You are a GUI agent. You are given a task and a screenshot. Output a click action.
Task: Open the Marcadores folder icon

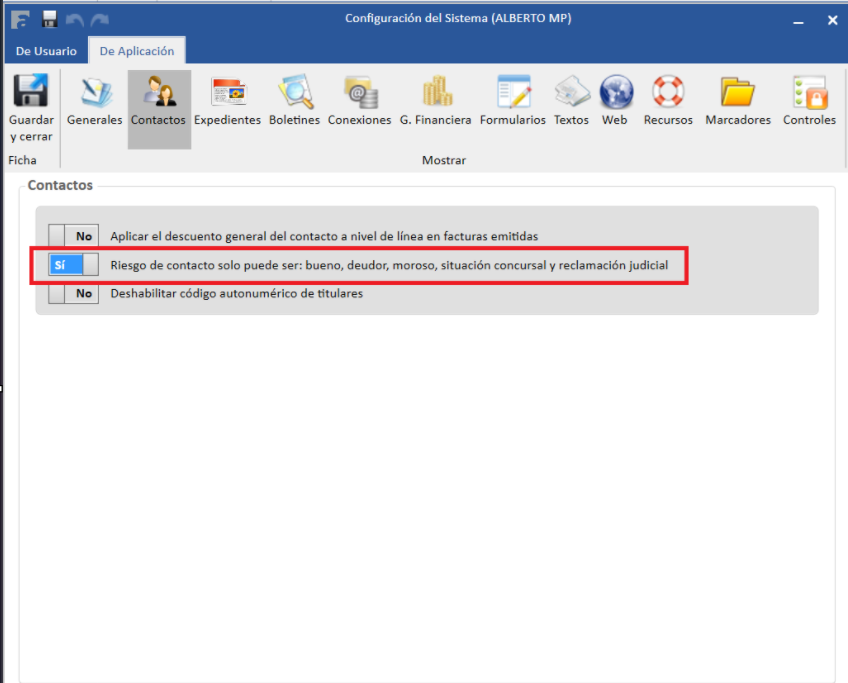pyautogui.click(x=738, y=103)
